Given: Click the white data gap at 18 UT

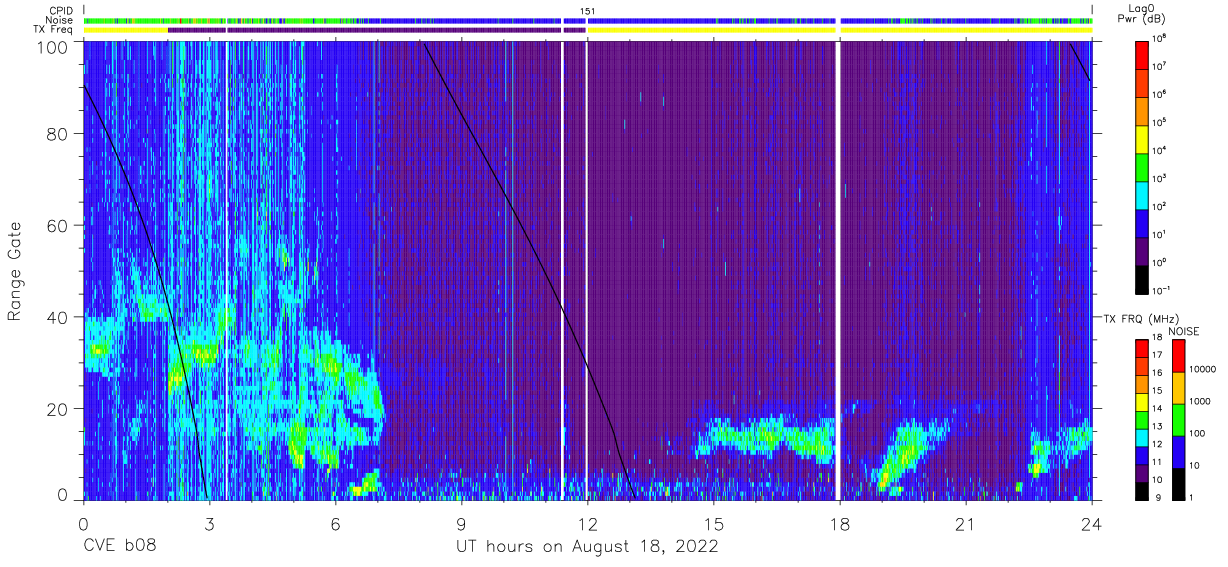Looking at the screenshot, I should coord(838,270).
